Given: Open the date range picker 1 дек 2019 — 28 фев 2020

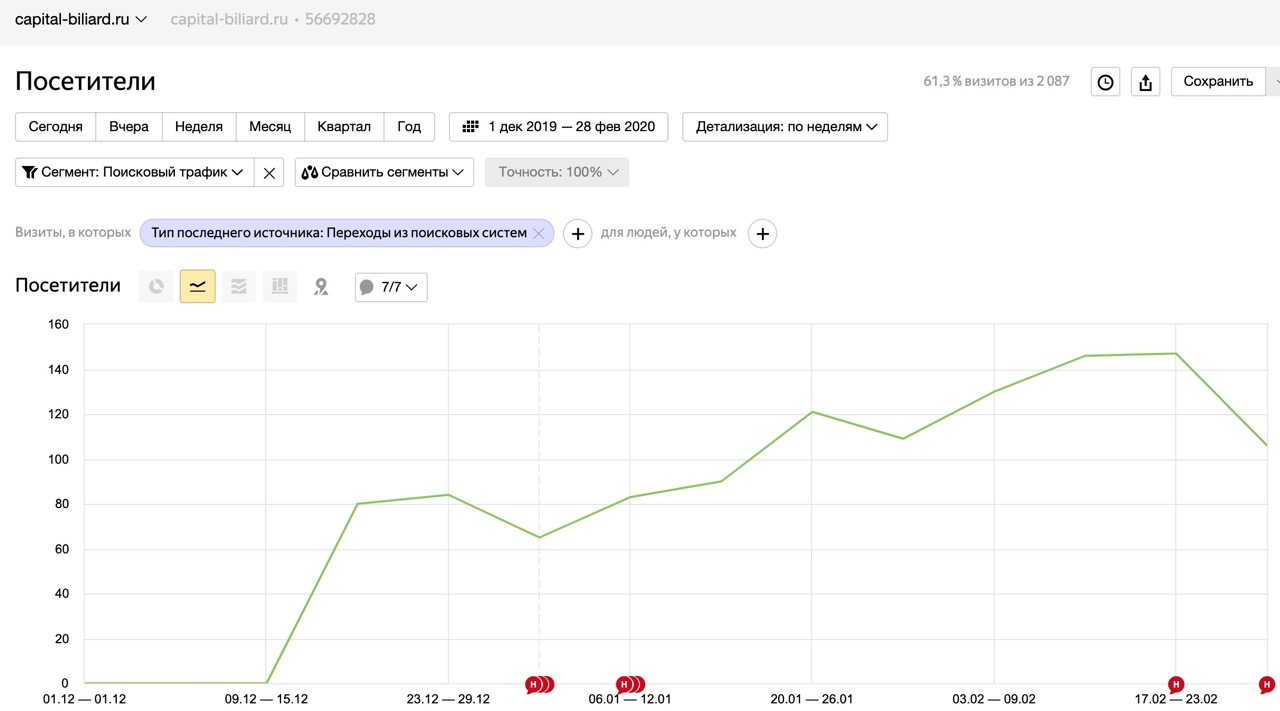Looking at the screenshot, I should [x=559, y=127].
